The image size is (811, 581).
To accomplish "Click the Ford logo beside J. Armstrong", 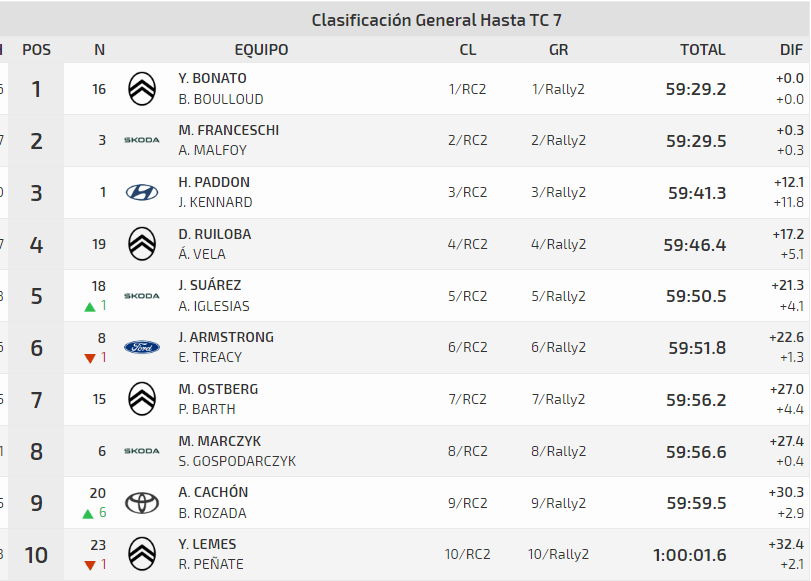I will [x=142, y=347].
